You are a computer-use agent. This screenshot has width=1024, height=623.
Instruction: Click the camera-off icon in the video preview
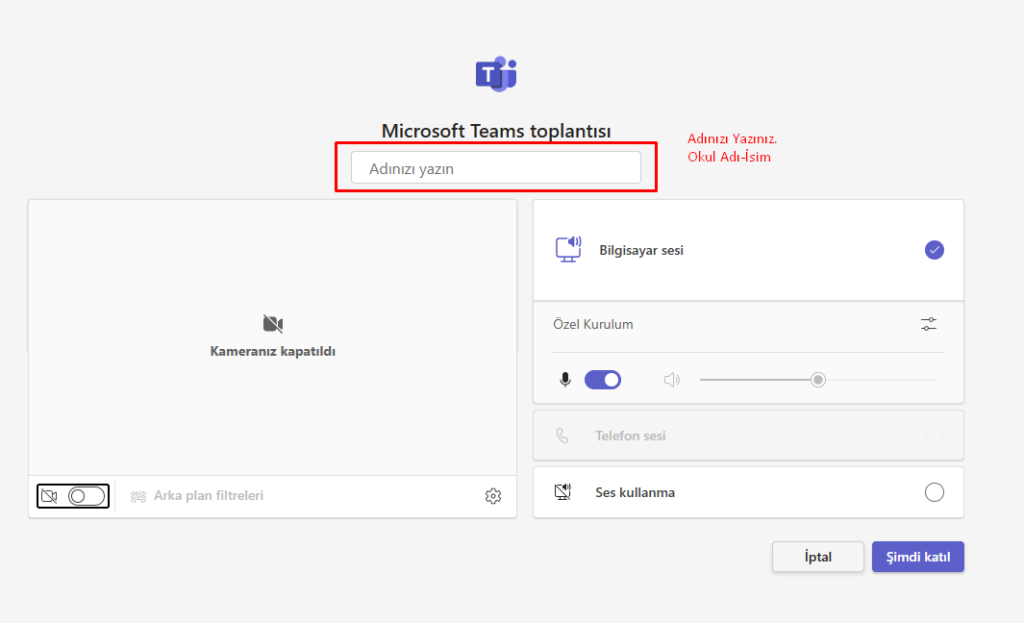(x=273, y=324)
